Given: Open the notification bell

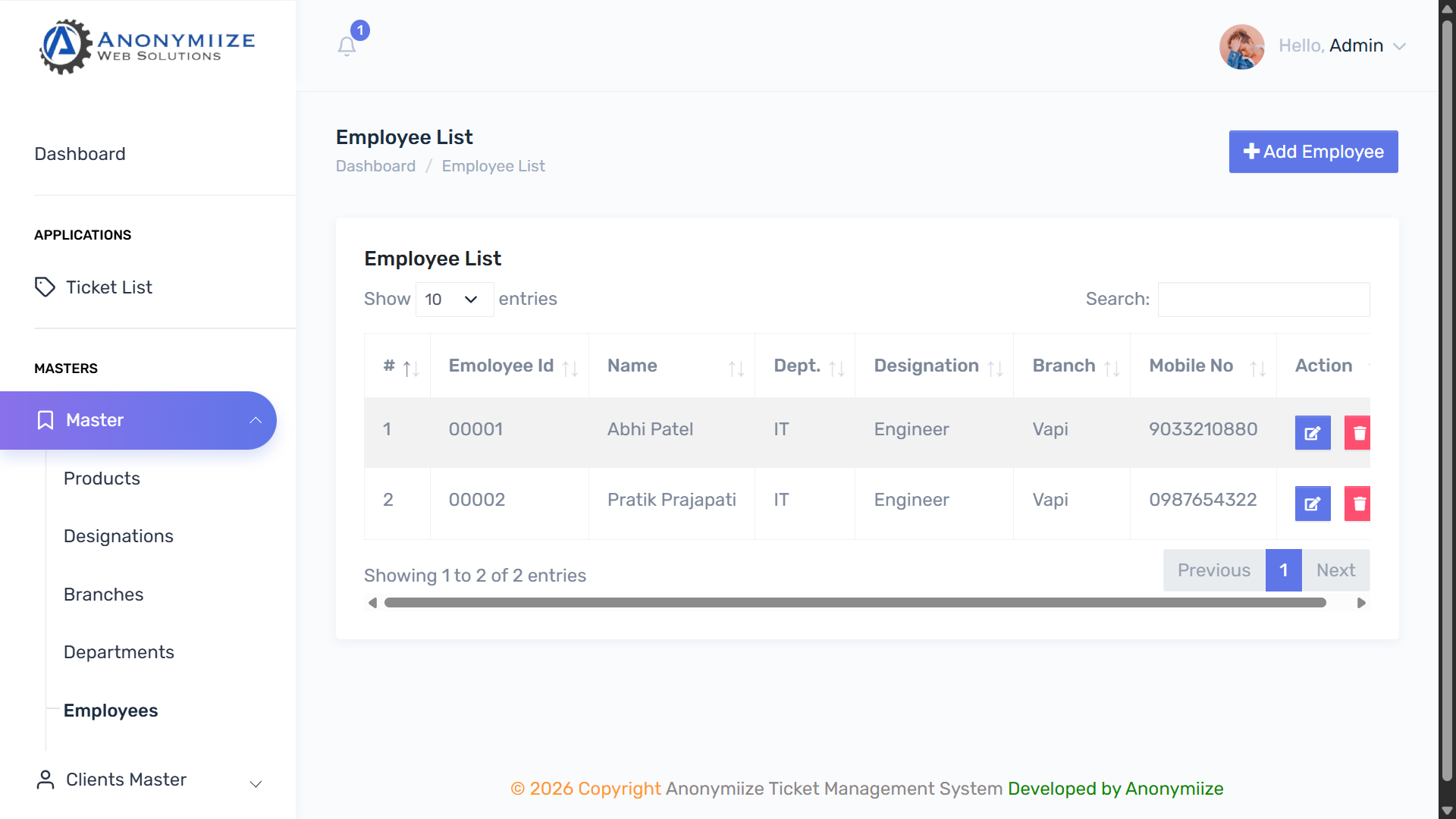Looking at the screenshot, I should click(347, 46).
